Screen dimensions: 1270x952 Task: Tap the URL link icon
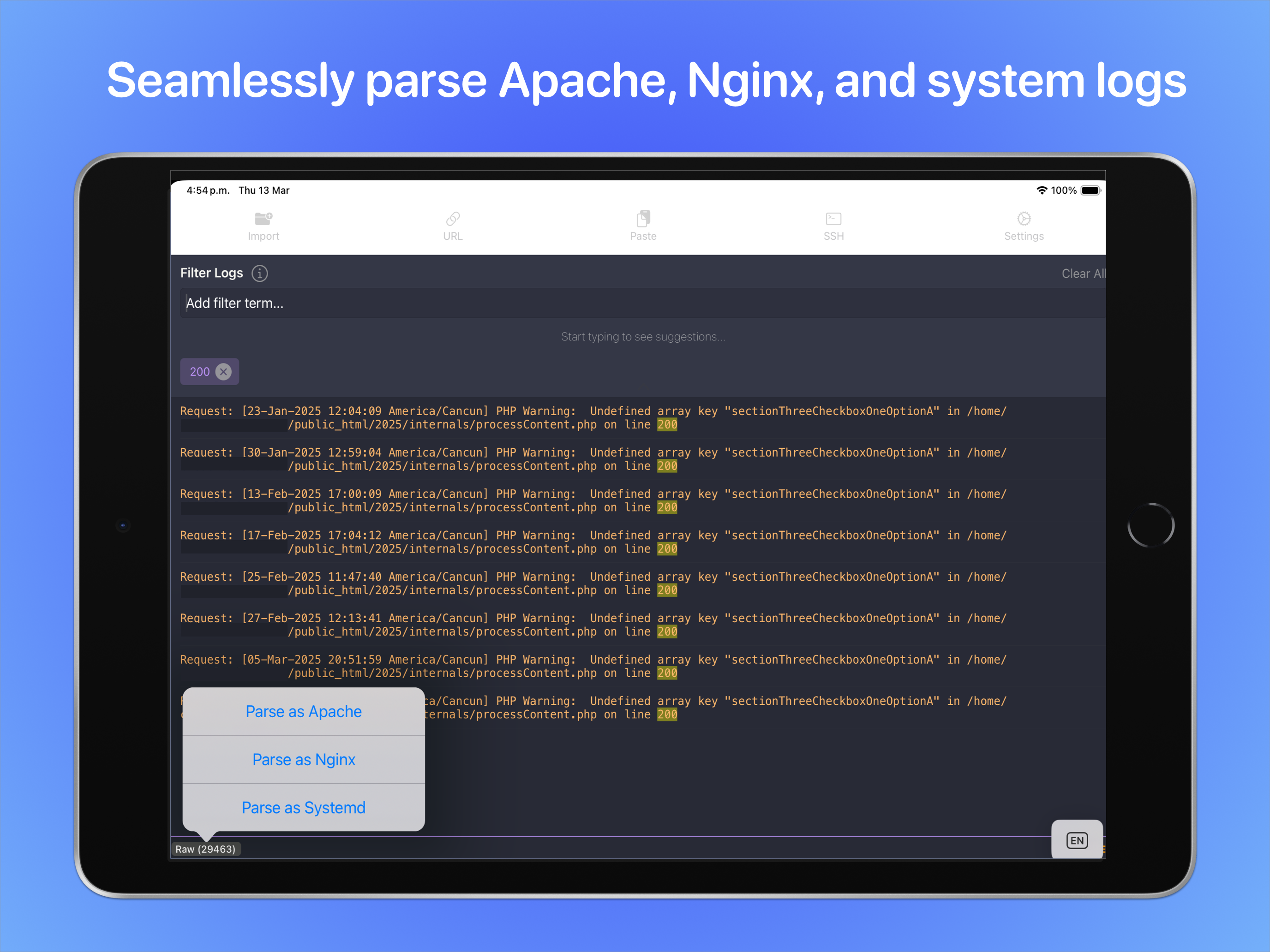click(452, 219)
